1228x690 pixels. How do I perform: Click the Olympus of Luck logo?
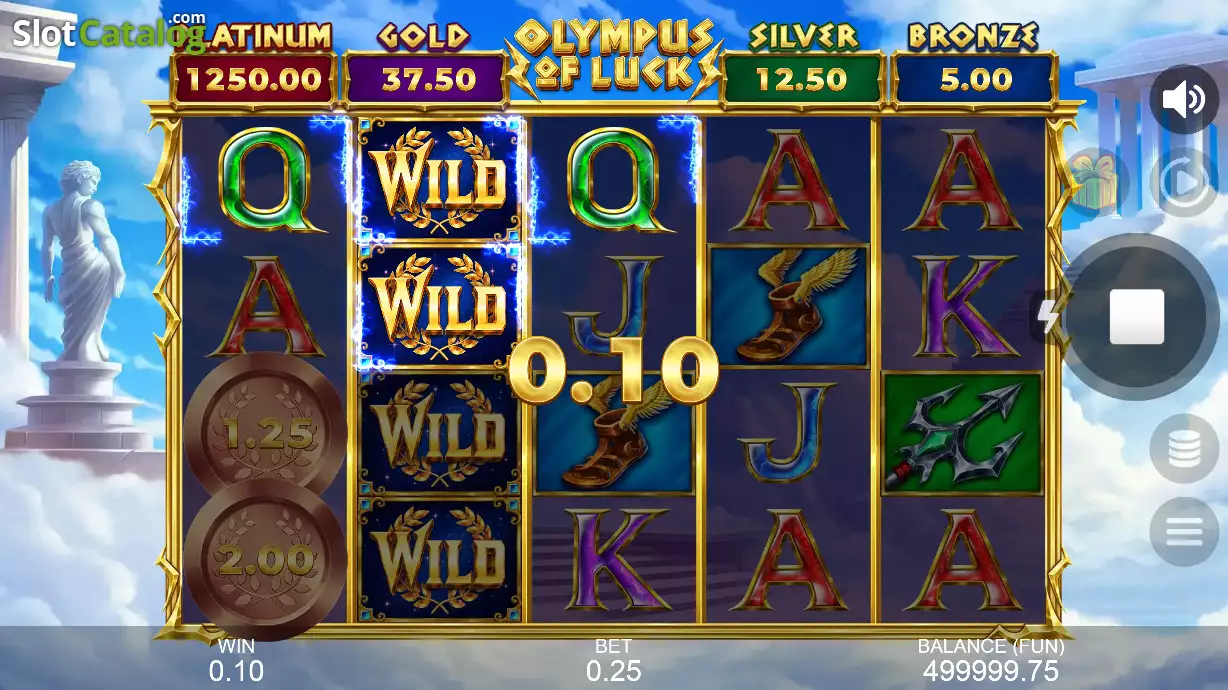tap(614, 57)
